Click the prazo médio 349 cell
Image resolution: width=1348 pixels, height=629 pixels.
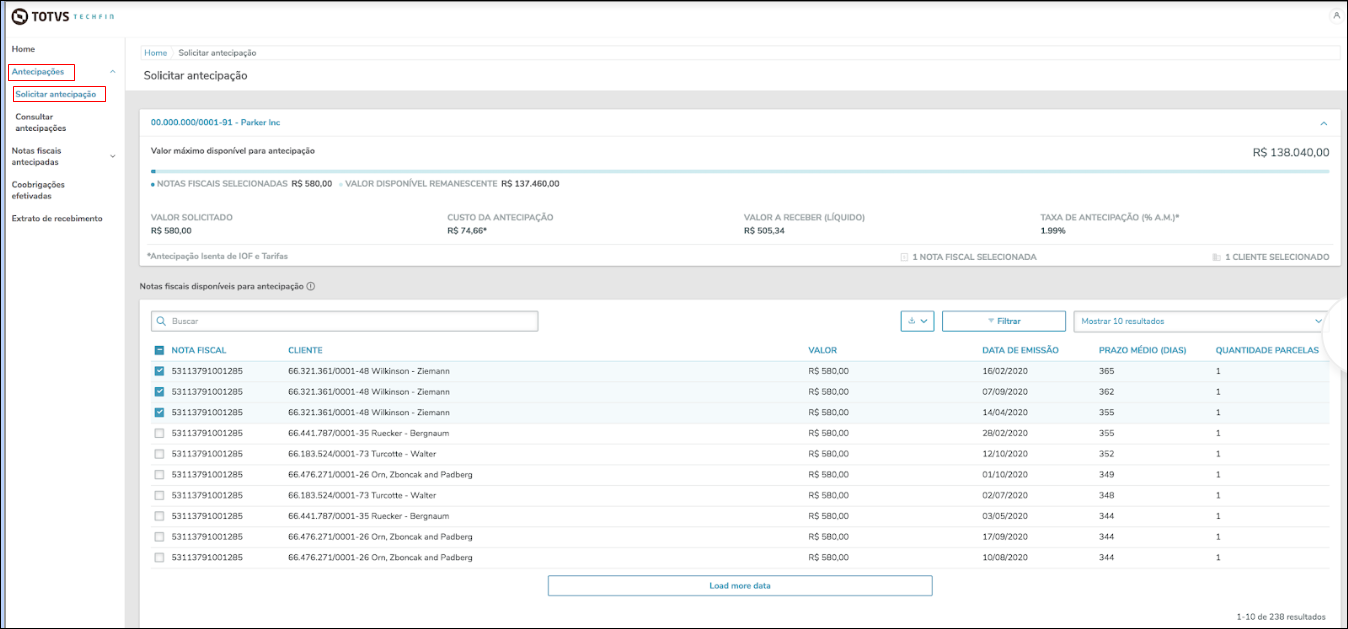pos(1106,474)
